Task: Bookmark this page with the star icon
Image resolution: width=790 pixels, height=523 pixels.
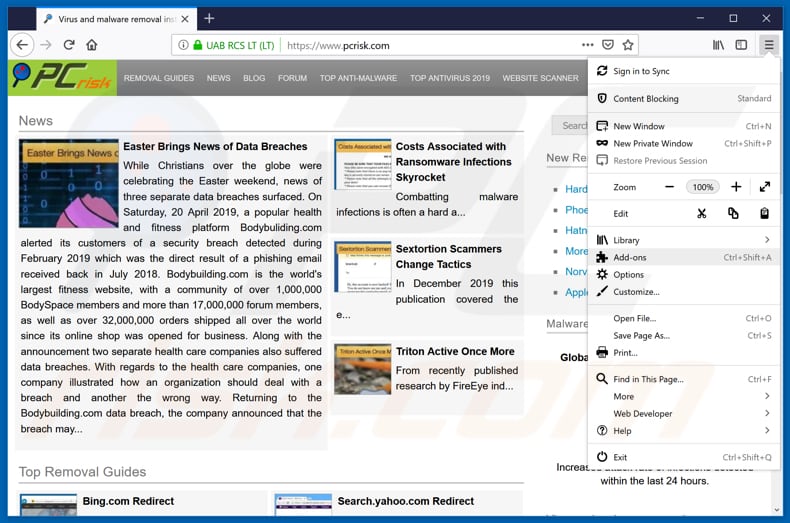Action: click(628, 45)
